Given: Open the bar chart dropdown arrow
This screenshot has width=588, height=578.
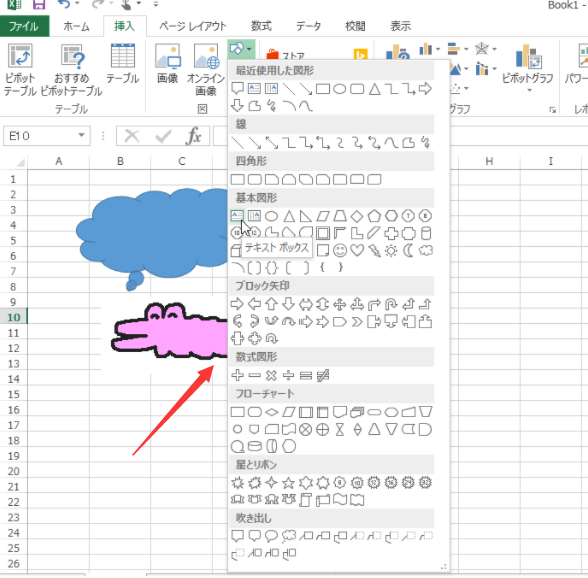Looking at the screenshot, I should pos(466,49).
